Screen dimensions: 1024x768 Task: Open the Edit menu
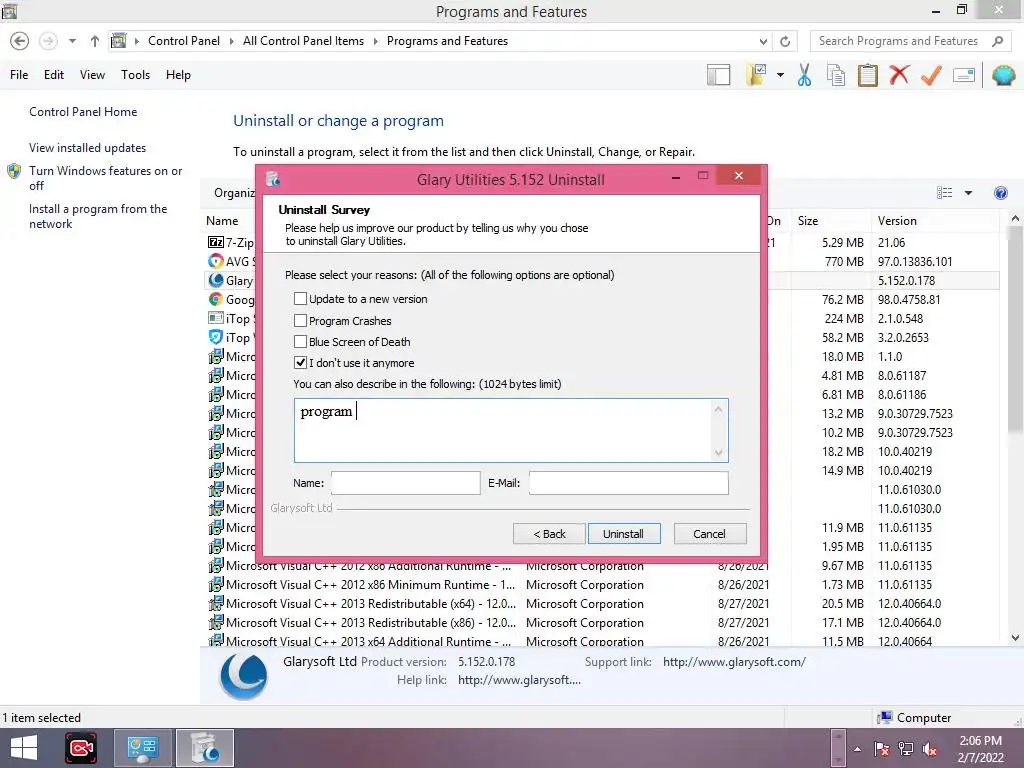click(x=54, y=75)
